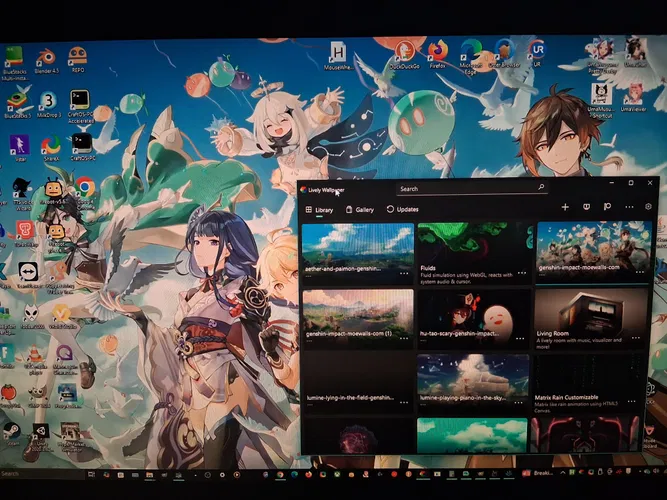
Task: Open Blender 4.5 desktop shortcut
Action: point(46,61)
